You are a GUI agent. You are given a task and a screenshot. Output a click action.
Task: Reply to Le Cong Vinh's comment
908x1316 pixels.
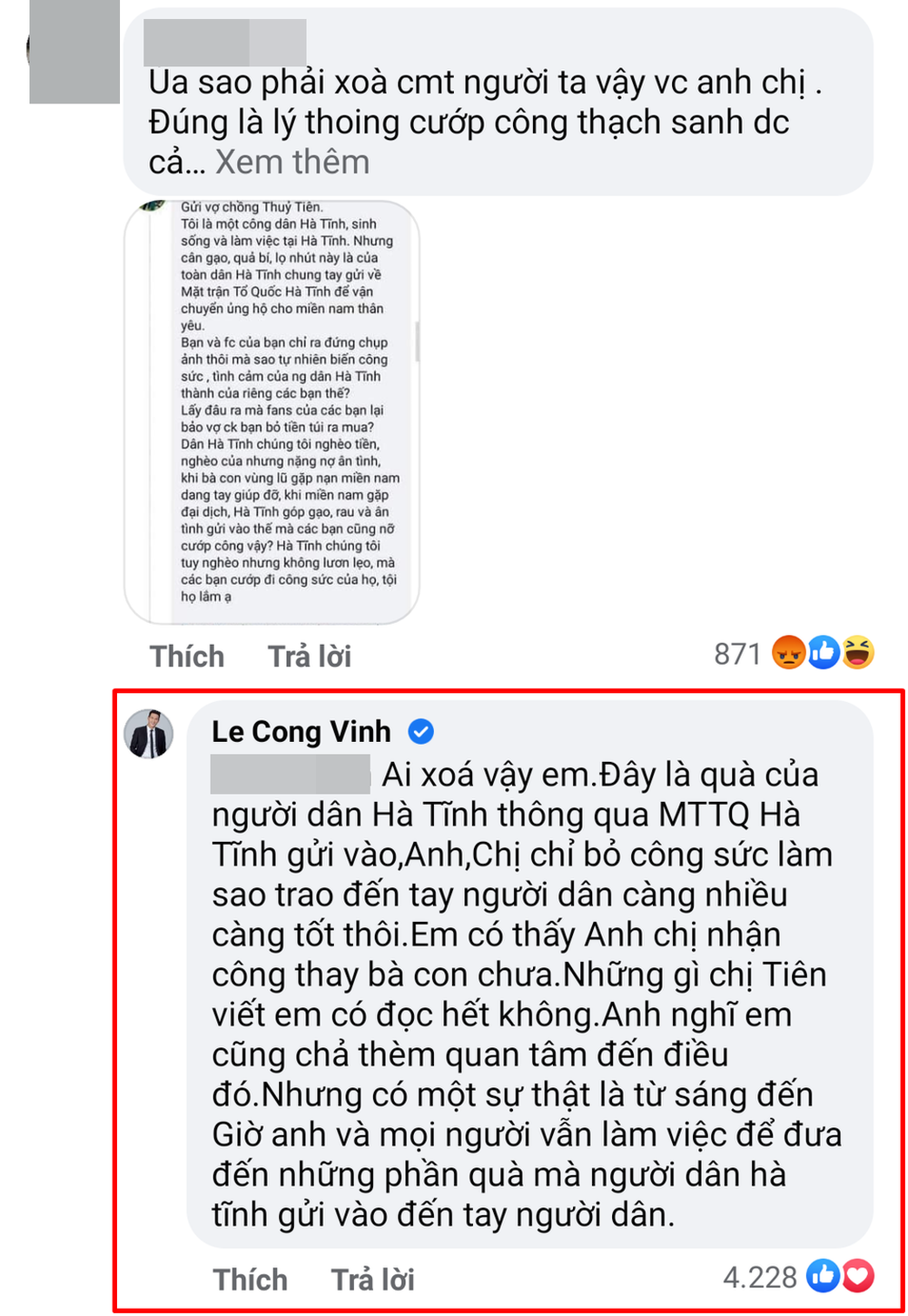372,1279
